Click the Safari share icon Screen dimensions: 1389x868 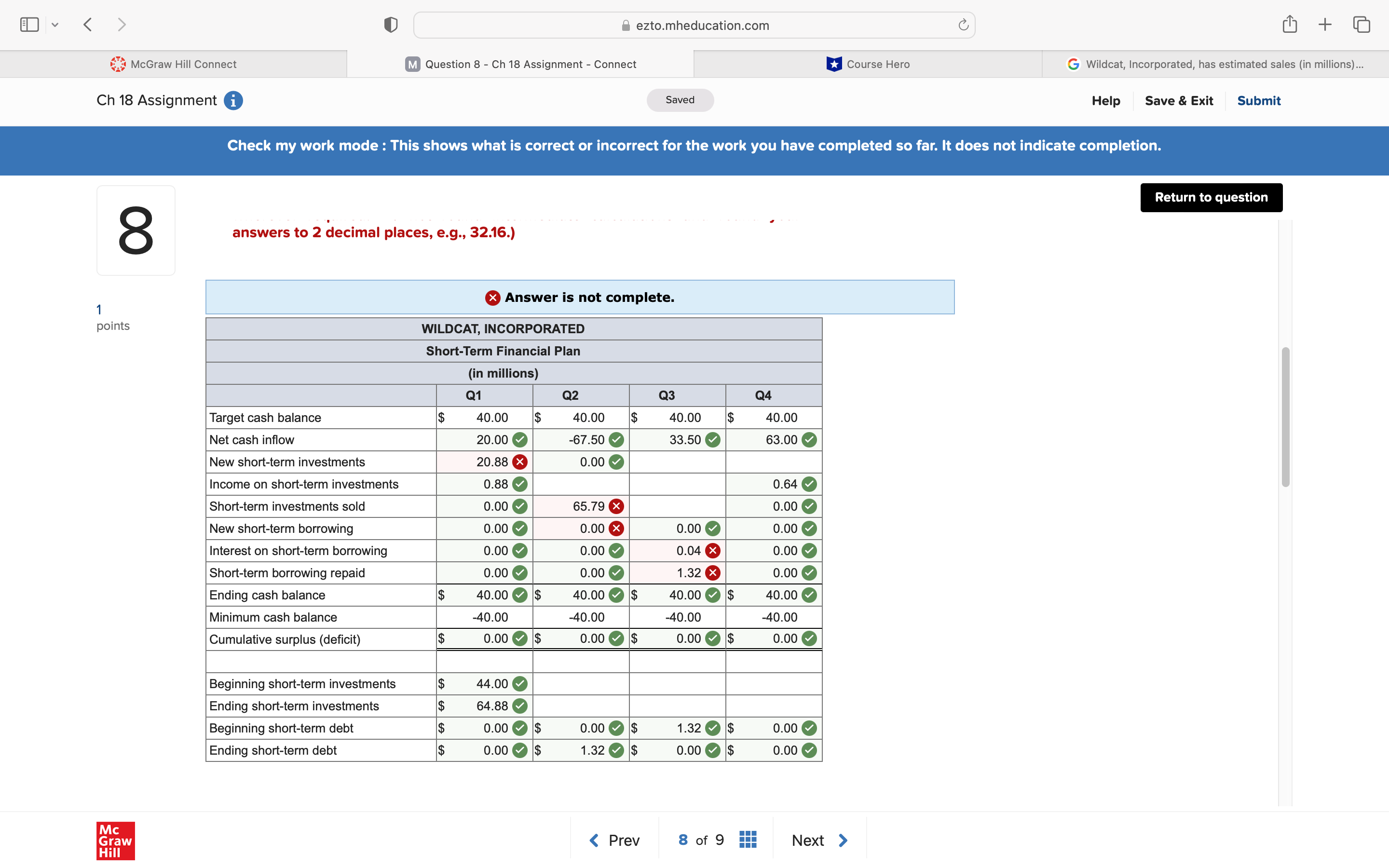pyautogui.click(x=1289, y=25)
